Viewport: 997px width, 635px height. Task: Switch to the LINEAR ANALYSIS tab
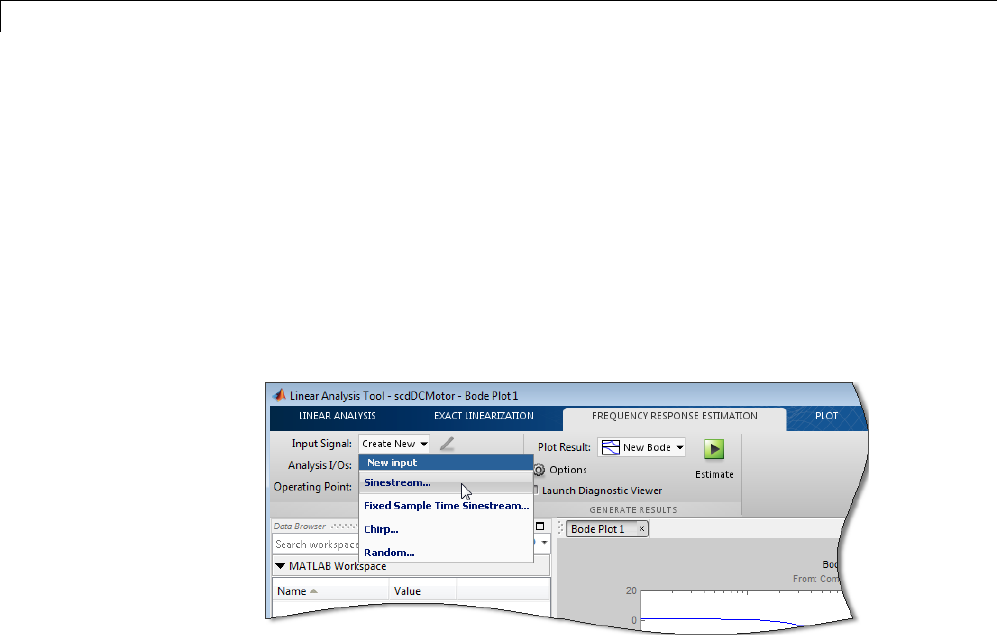coord(337,416)
